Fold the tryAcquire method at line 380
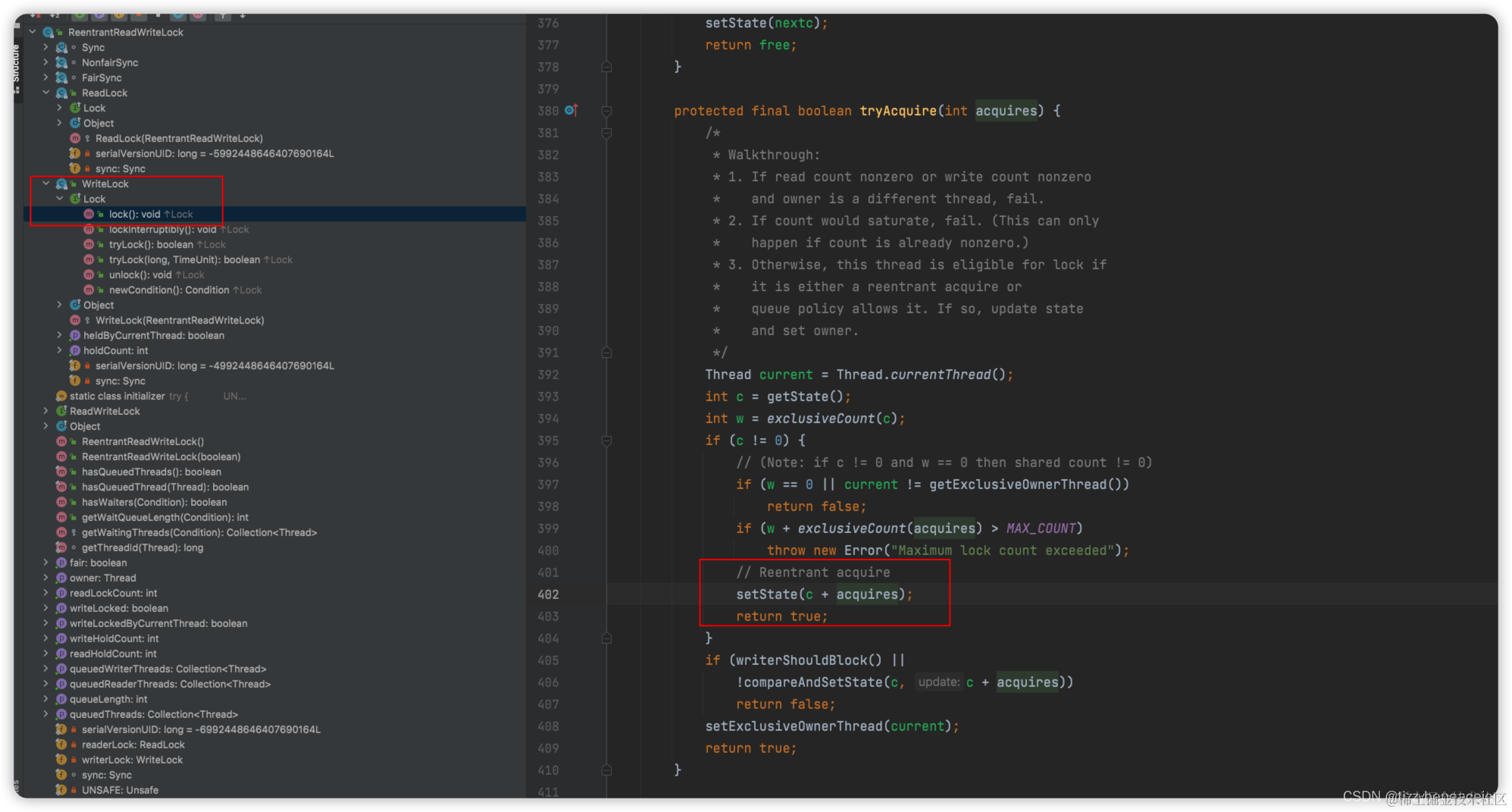This screenshot has width=1512, height=812. tap(606, 111)
